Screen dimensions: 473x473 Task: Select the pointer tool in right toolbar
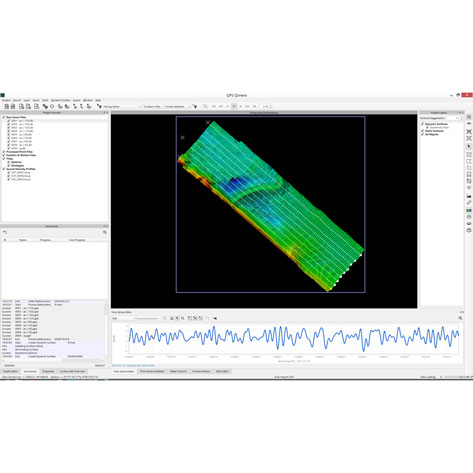point(469,146)
